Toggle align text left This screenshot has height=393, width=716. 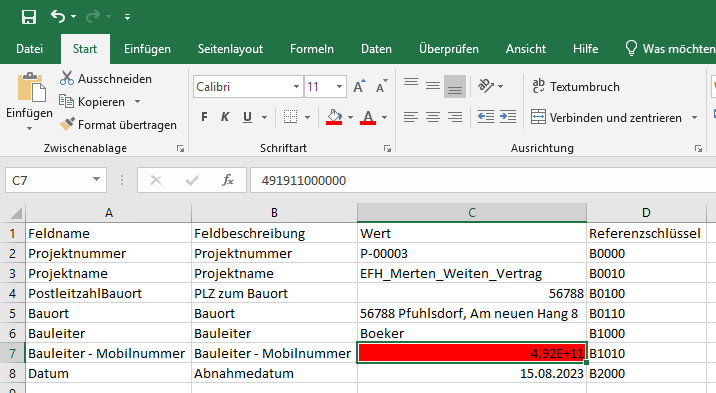click(411, 117)
